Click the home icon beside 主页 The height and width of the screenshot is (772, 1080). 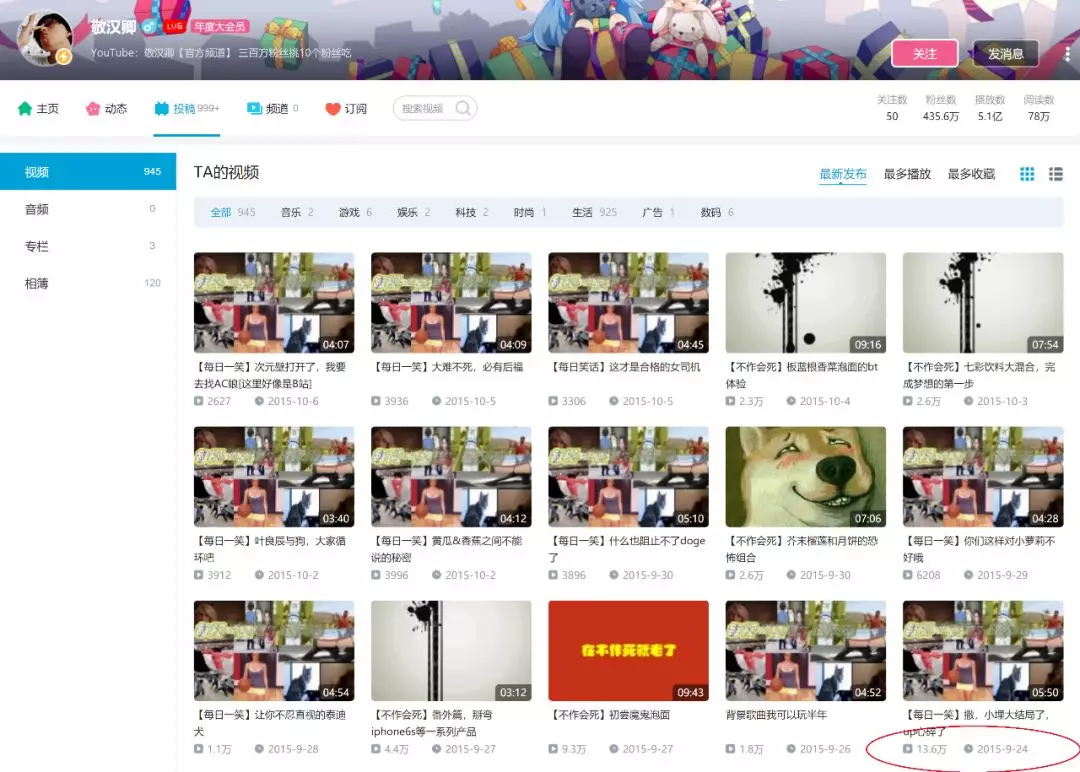25,109
